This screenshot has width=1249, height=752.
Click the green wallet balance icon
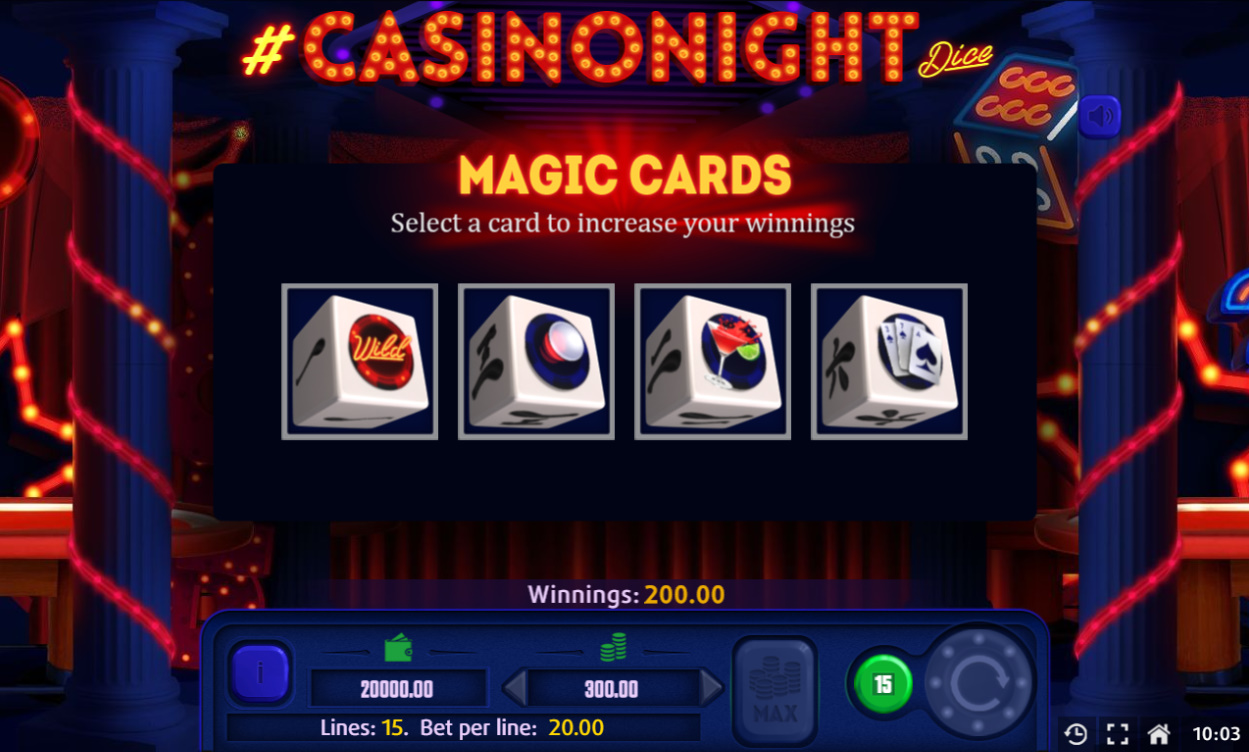point(398,649)
